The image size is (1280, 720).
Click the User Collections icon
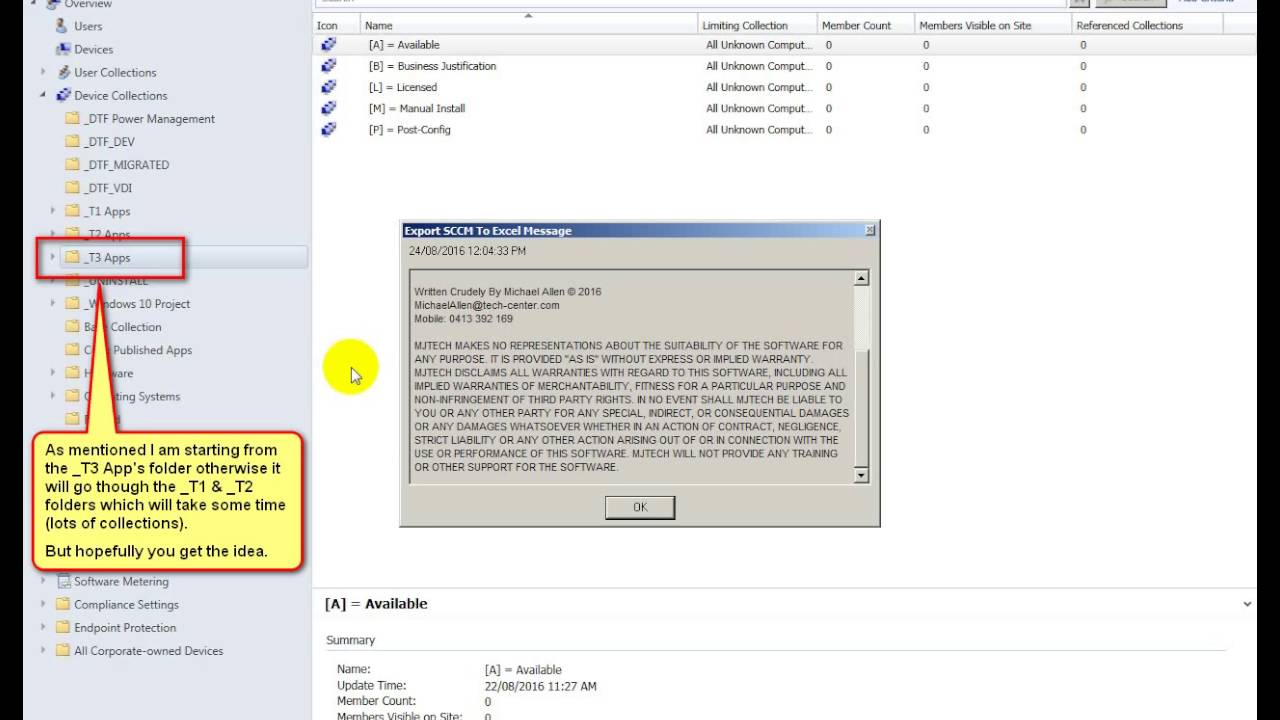pyautogui.click(x=64, y=72)
